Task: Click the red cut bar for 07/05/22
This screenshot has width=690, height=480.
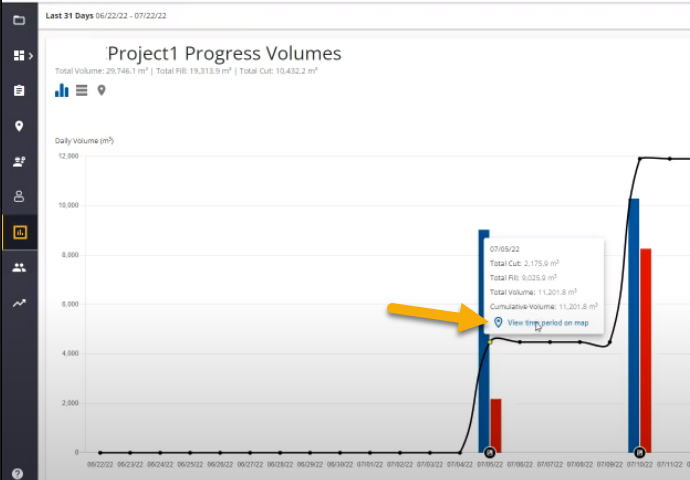Action: tap(496, 425)
